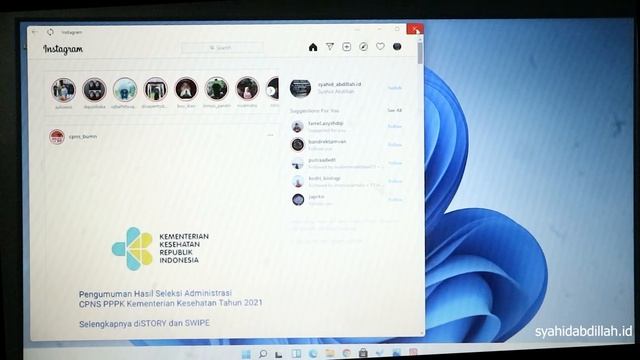The height and width of the screenshot is (360, 640).
Task: Open the post options three-dot menu
Action: point(270,135)
